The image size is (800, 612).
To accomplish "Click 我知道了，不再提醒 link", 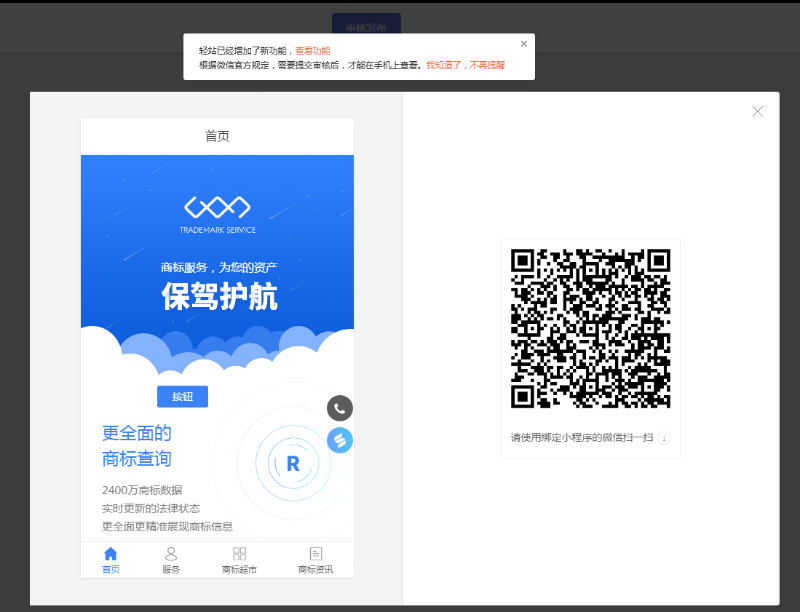I will [x=465, y=65].
